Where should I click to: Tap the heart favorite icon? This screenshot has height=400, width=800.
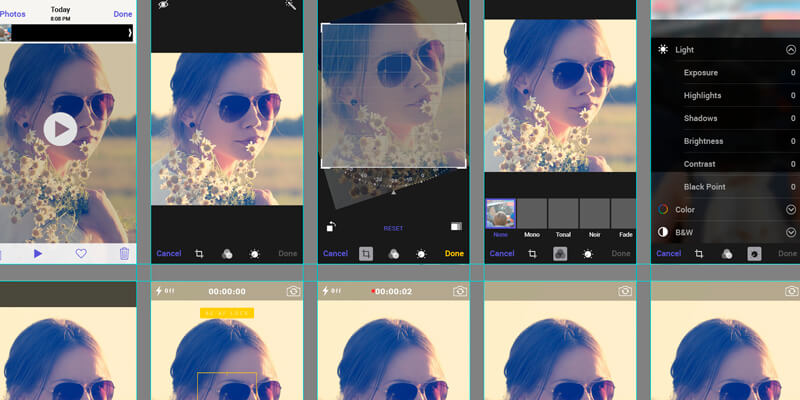(81, 254)
